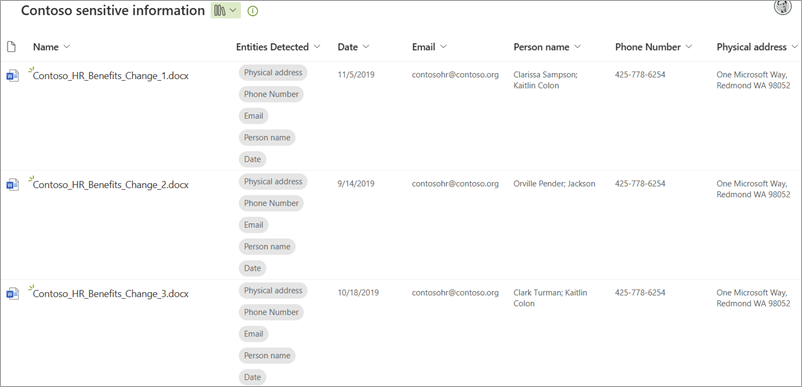
Task: Open the Phone Number column dropdown
Action: [654, 47]
